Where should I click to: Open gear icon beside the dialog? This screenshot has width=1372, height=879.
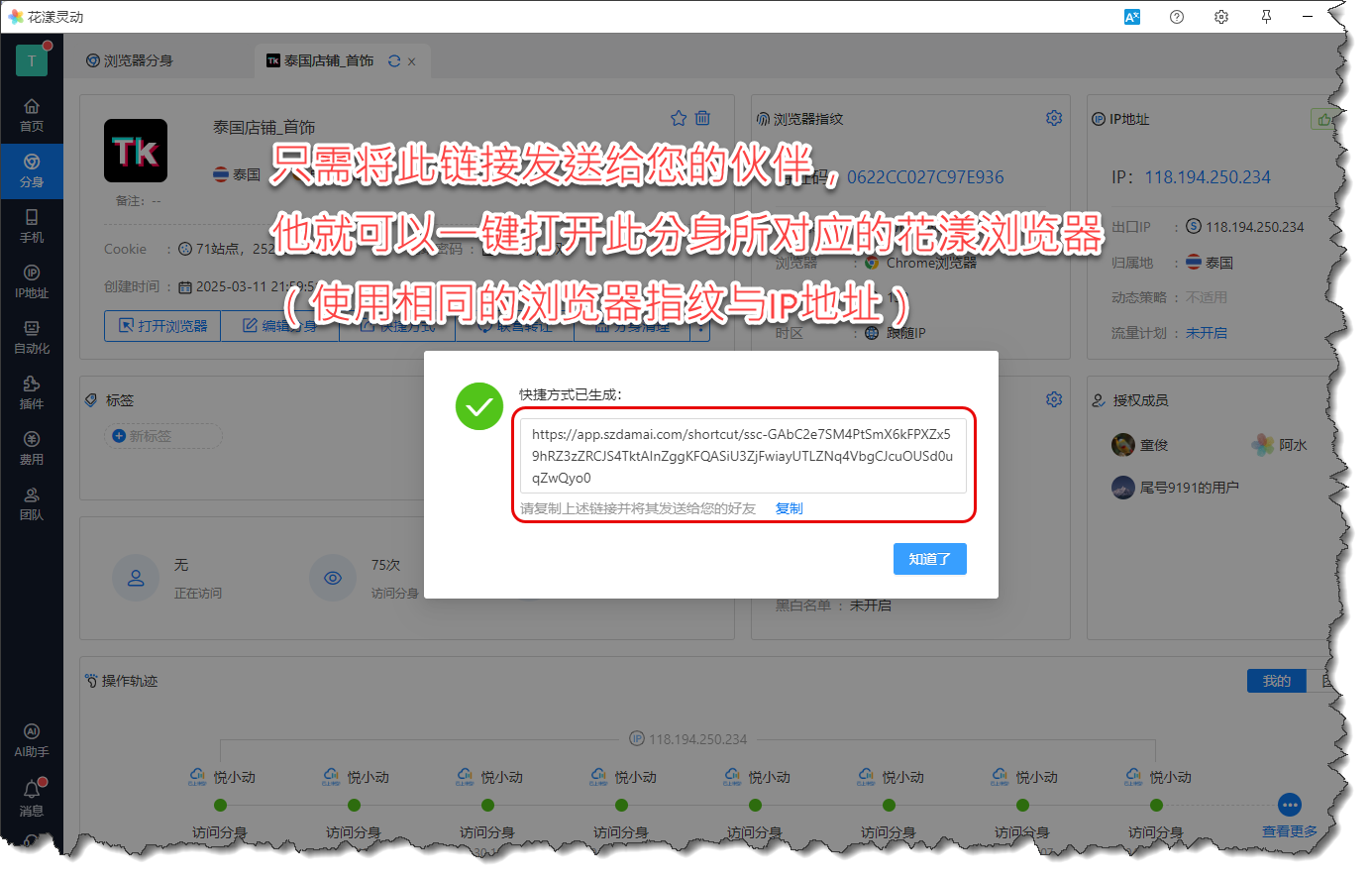click(x=1054, y=399)
